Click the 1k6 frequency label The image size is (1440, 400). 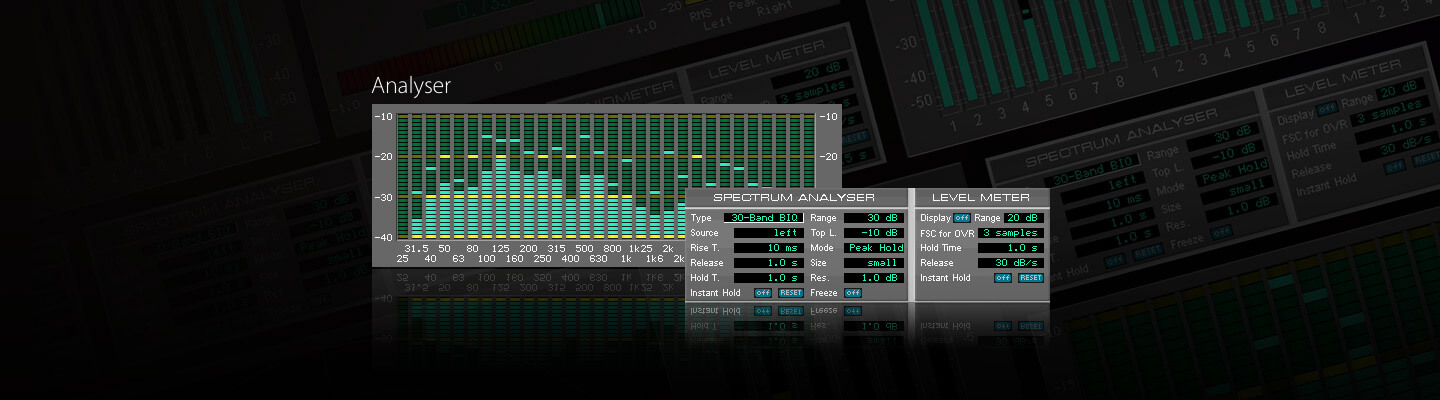coord(654,259)
